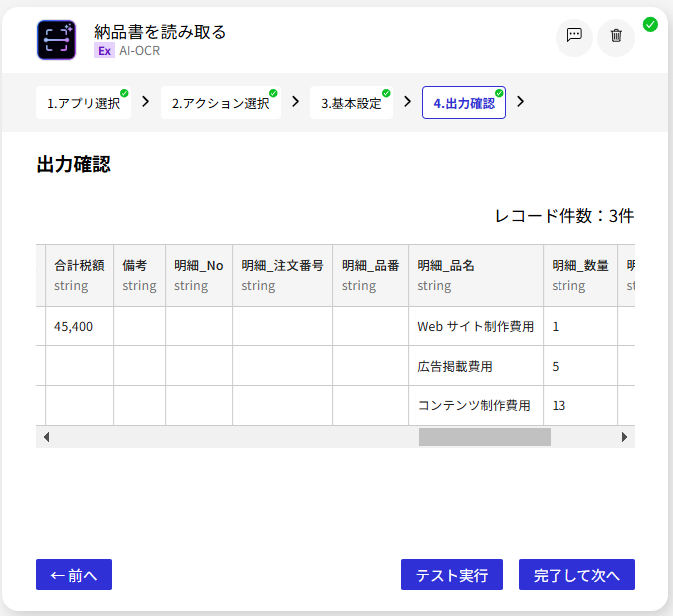Click the 納品書を読み取る title
This screenshot has height=616, width=673.
[160, 32]
